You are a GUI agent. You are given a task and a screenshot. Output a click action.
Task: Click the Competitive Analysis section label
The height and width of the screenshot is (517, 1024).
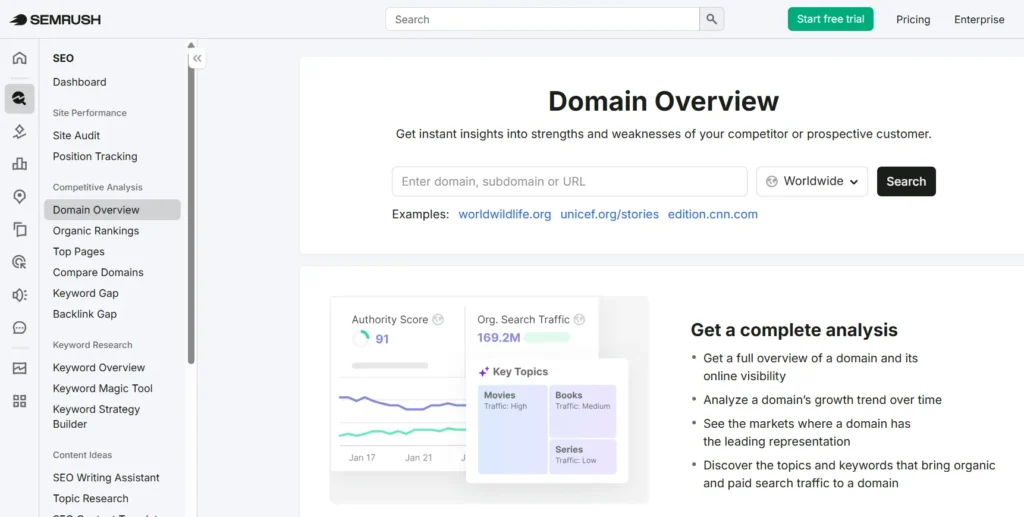(97, 187)
